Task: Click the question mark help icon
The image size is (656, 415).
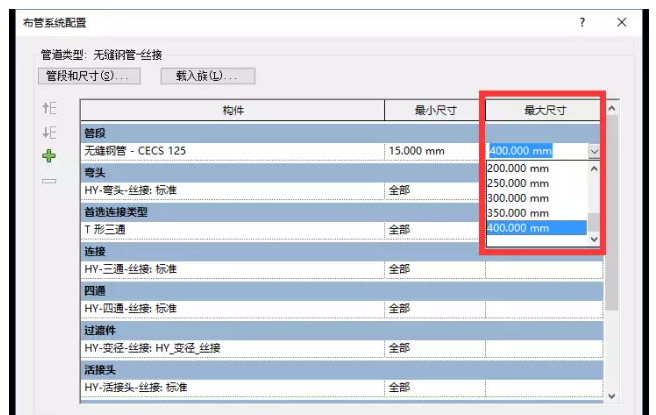Action: click(x=582, y=22)
